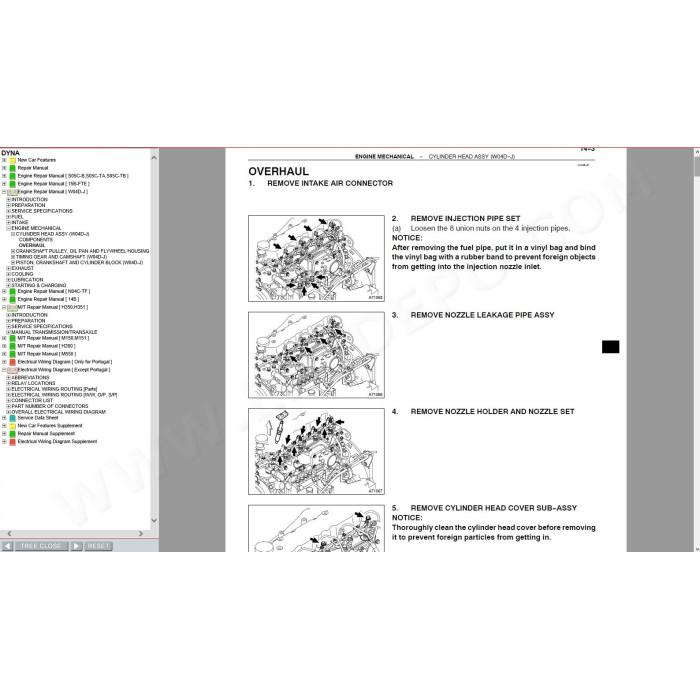Click the tree panel scroll-right arrow
This screenshot has height=700, width=700.
[x=141, y=533]
